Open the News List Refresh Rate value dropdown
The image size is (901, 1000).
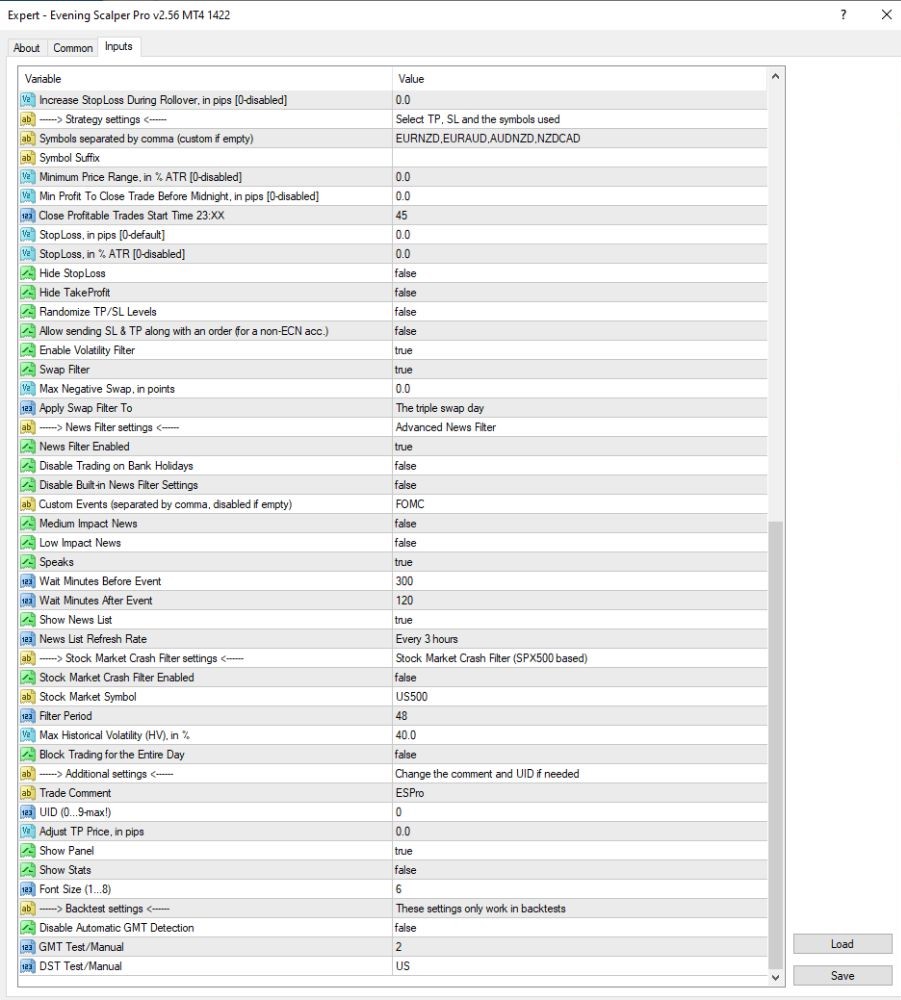point(580,639)
